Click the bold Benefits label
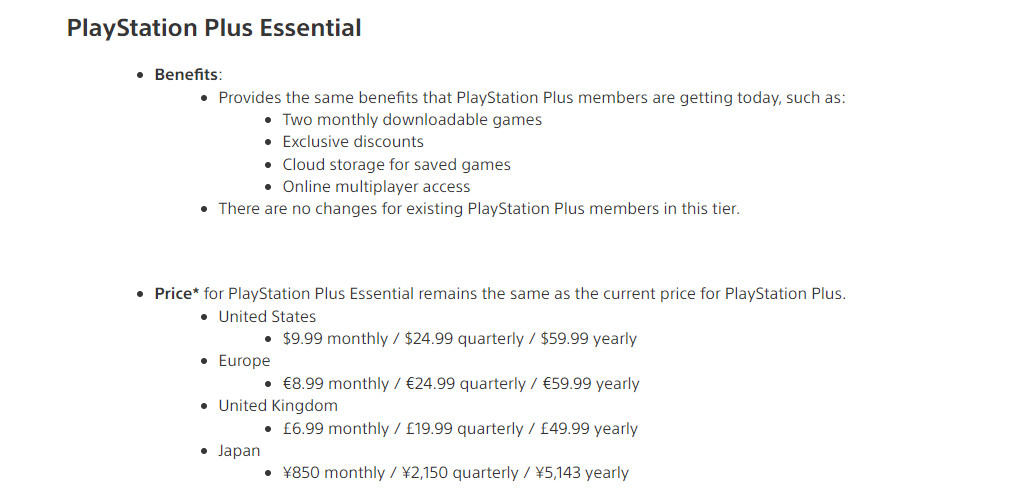The width and height of the screenshot is (1024, 504). coord(186,75)
